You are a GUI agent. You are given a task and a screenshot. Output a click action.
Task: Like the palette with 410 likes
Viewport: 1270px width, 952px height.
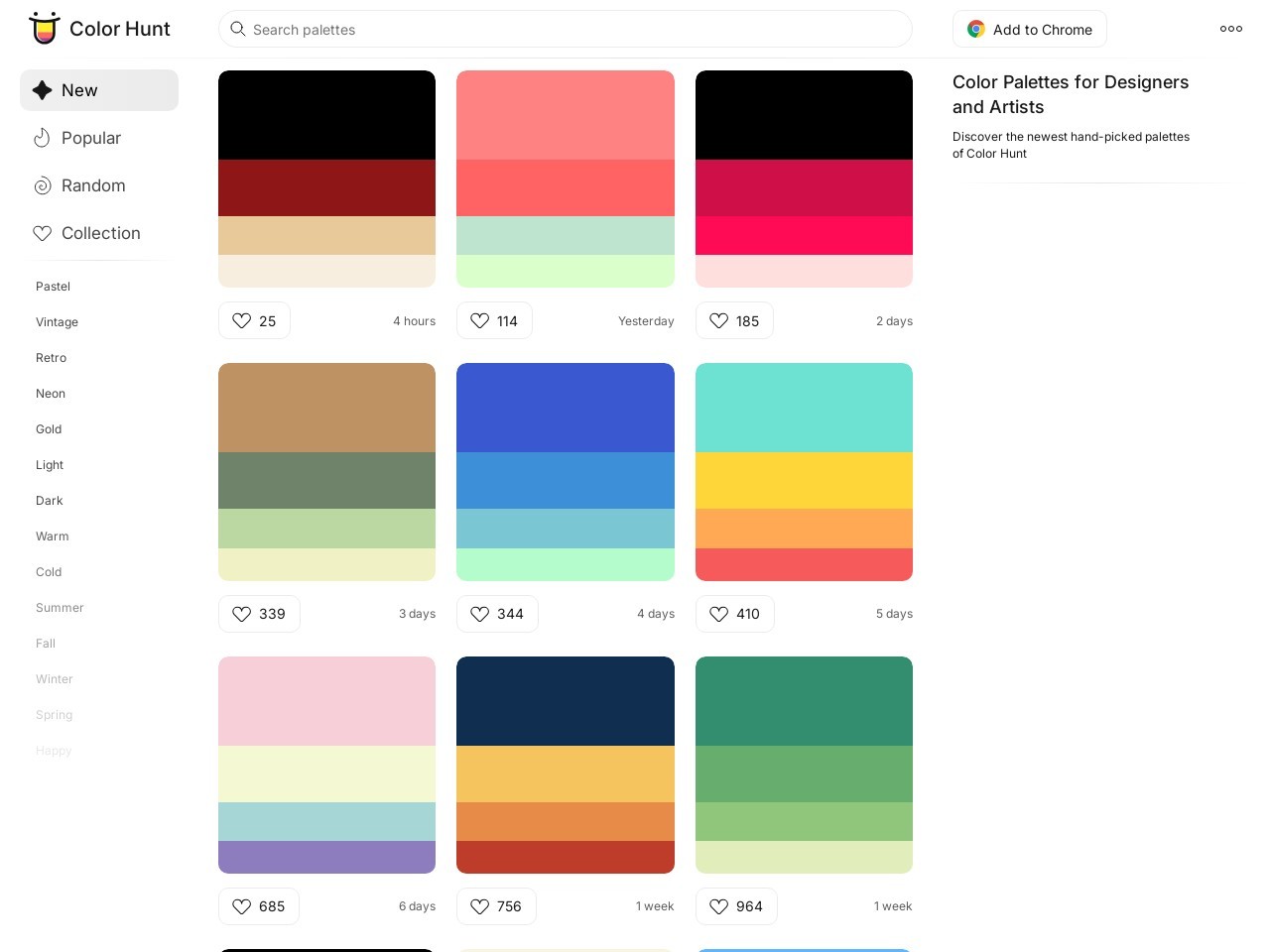click(x=735, y=614)
